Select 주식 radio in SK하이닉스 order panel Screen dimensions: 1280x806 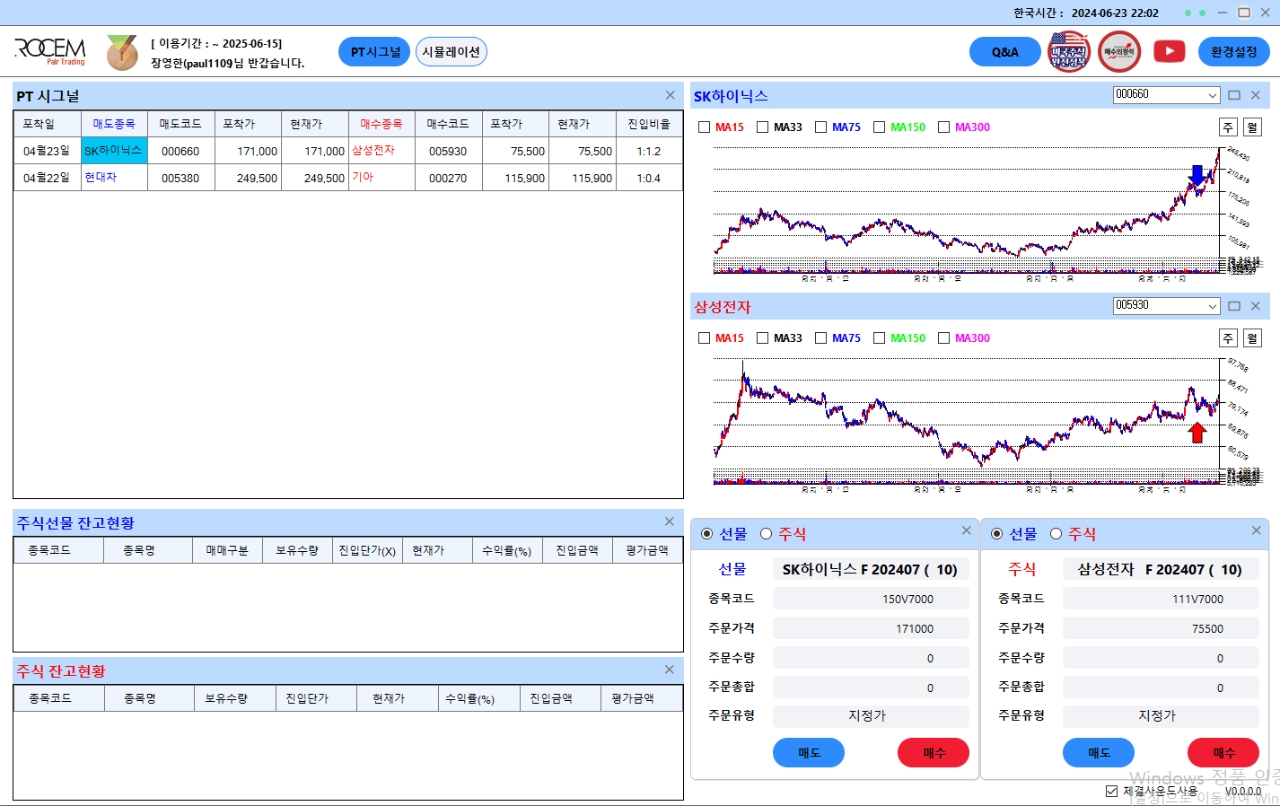[x=766, y=534]
